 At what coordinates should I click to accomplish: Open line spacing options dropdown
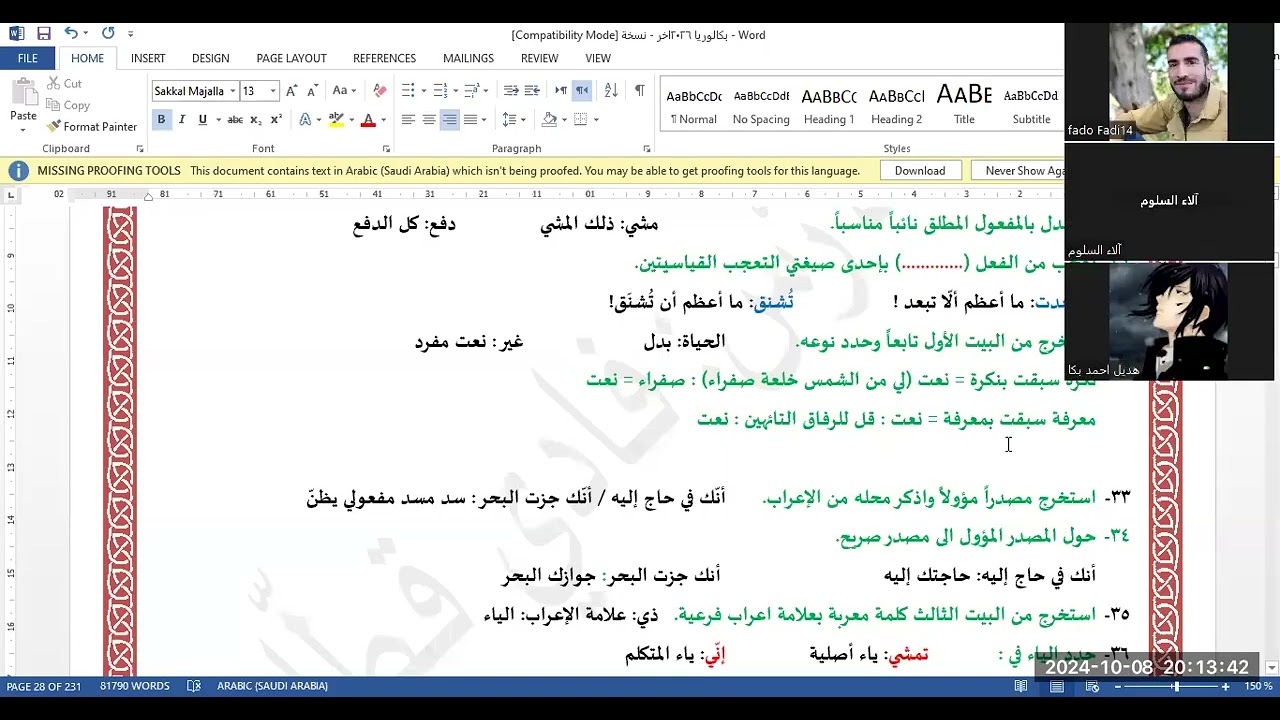524,120
